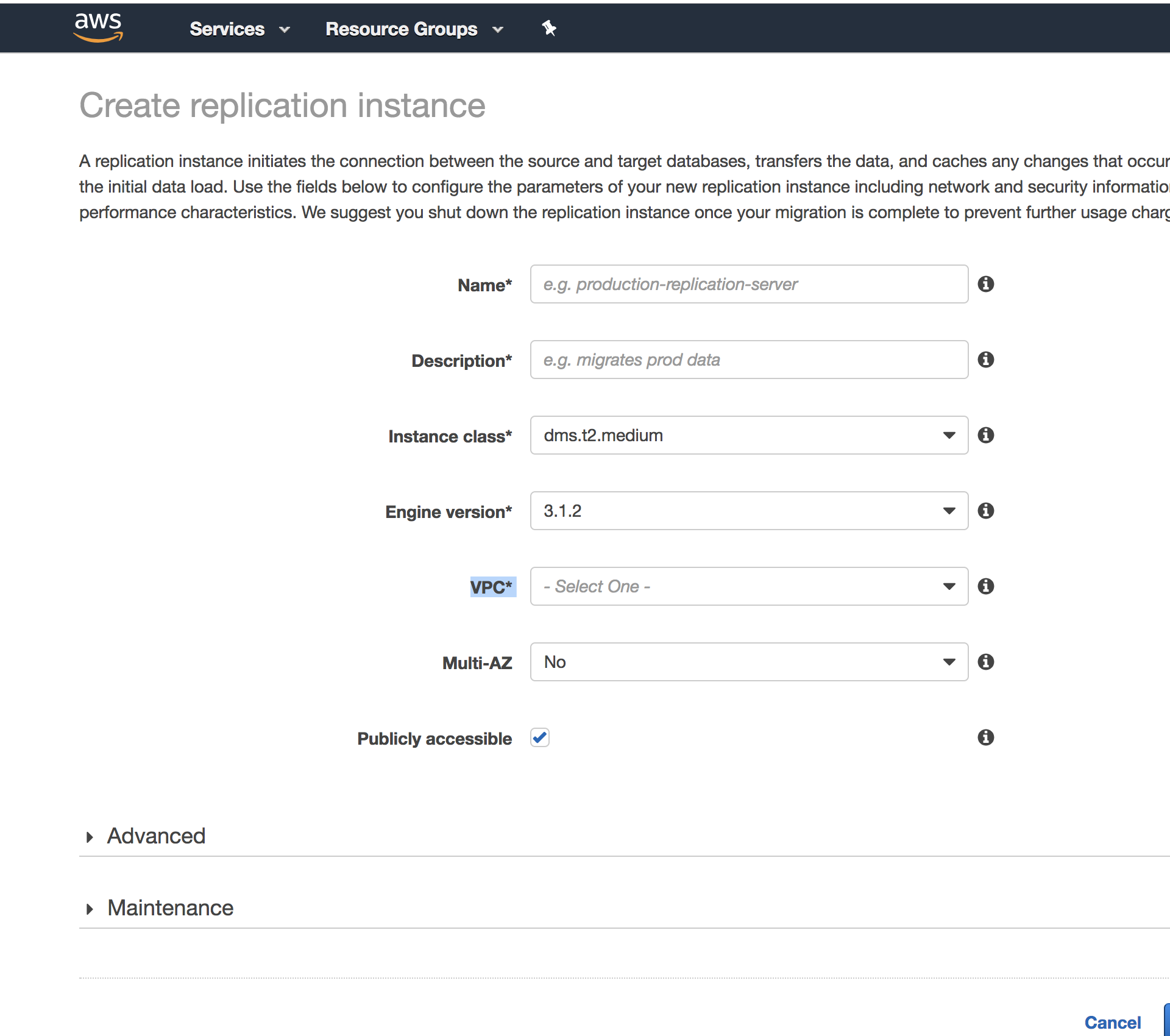Click the info icon beside Description field

986,360
